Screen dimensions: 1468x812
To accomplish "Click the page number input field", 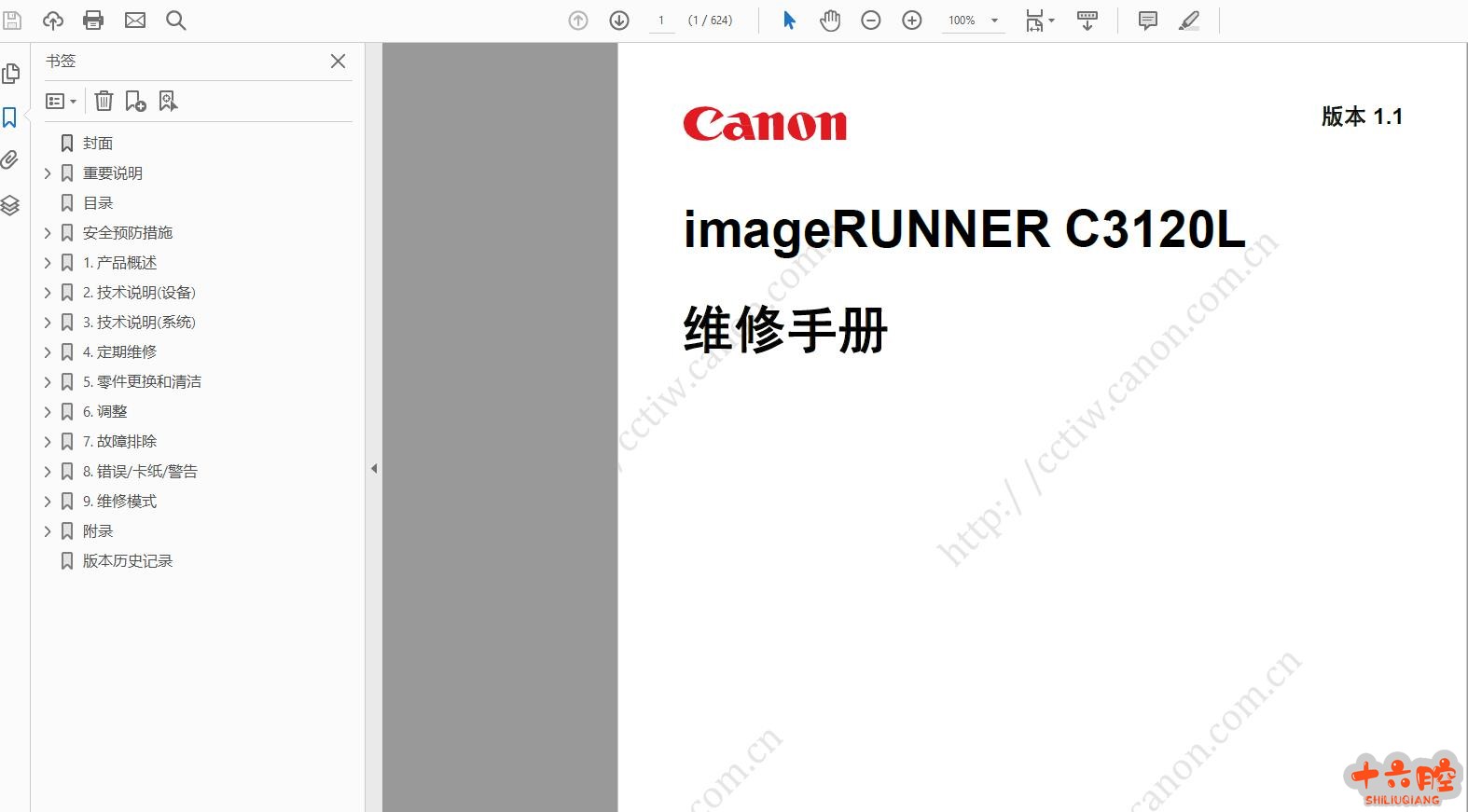I will click(x=661, y=21).
